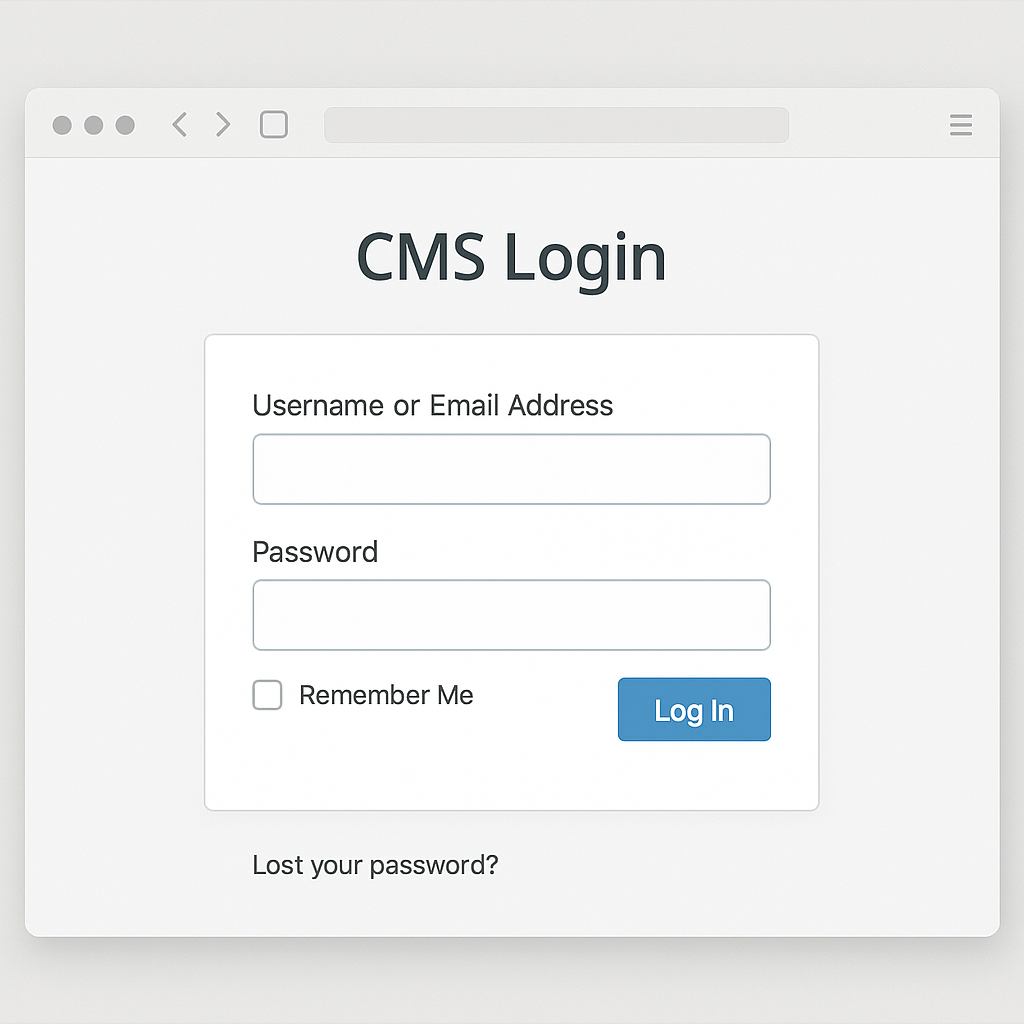
Task: Click blank space inside the login form card
Action: point(511,775)
